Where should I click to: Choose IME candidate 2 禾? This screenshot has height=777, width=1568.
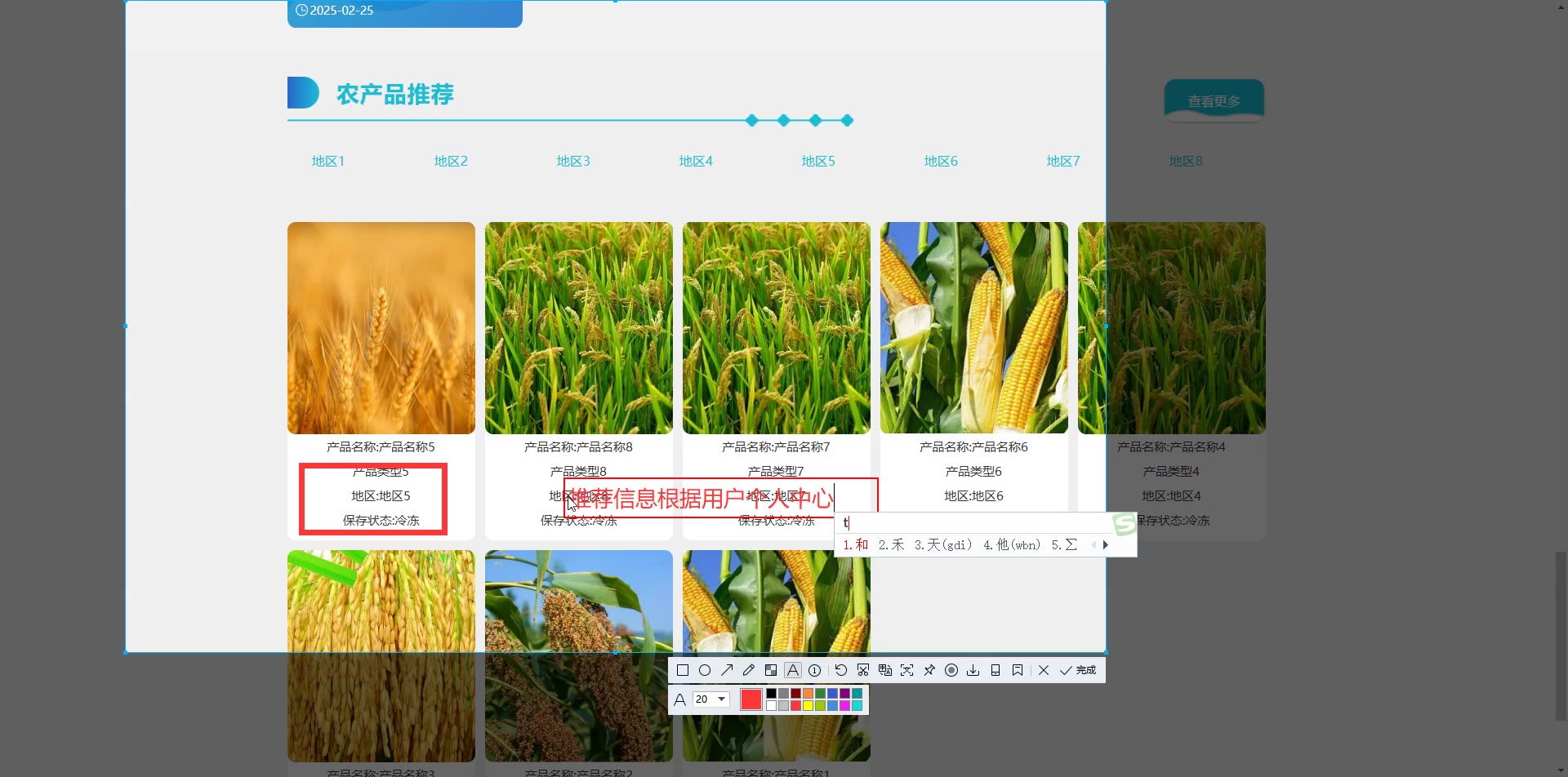pos(891,544)
